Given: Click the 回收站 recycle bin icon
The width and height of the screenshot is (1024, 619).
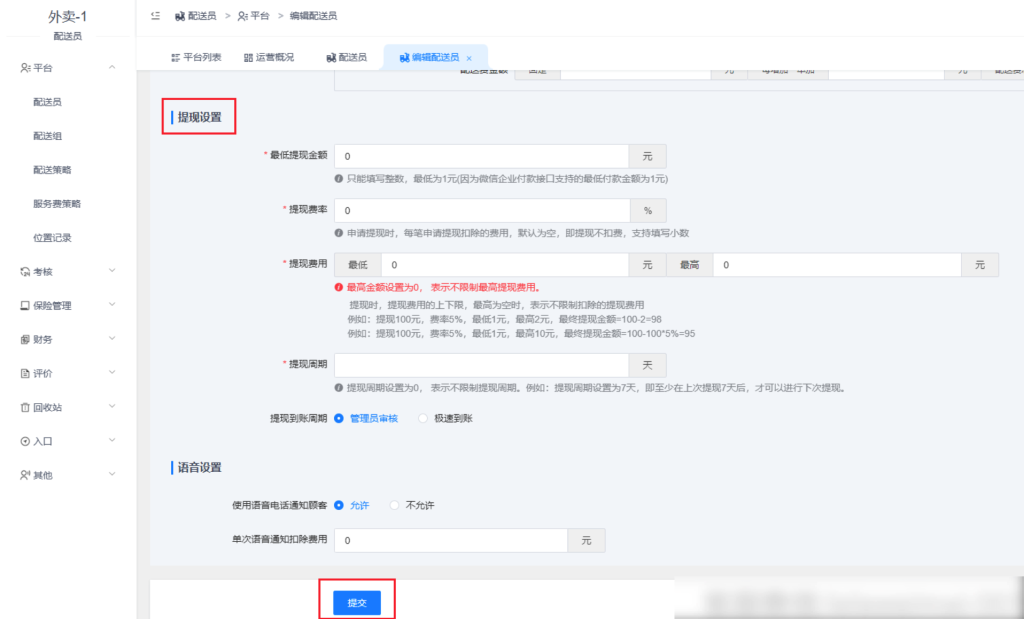Looking at the screenshot, I should (26, 407).
